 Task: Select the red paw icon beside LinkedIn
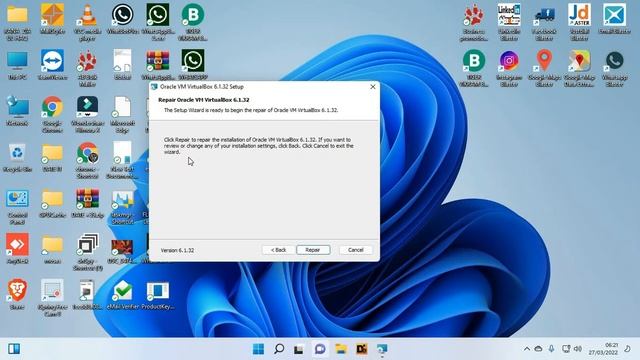tap(474, 15)
